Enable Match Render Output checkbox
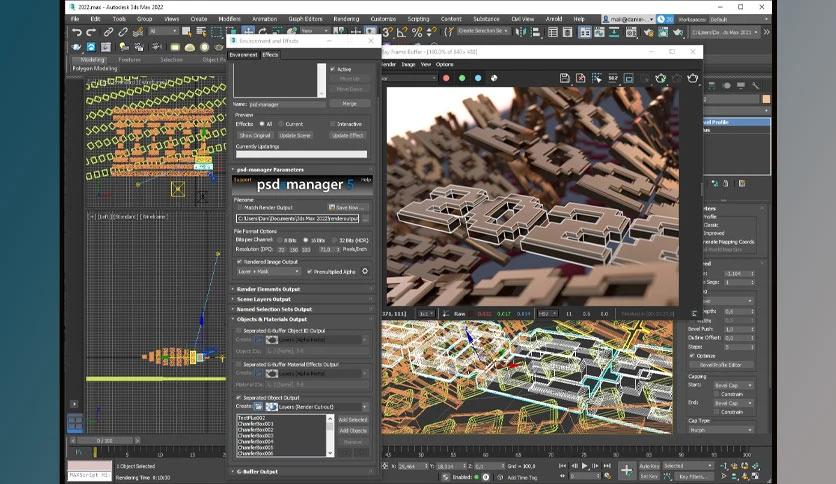The height and width of the screenshot is (484, 836). click(239, 207)
